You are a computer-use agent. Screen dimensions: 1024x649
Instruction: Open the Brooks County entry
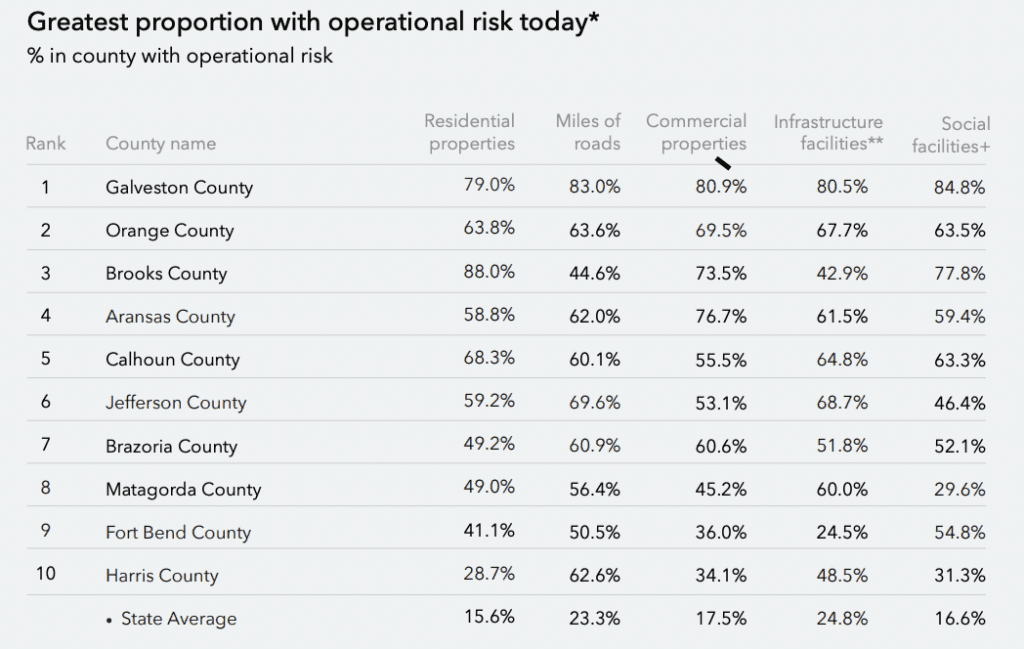tap(166, 273)
